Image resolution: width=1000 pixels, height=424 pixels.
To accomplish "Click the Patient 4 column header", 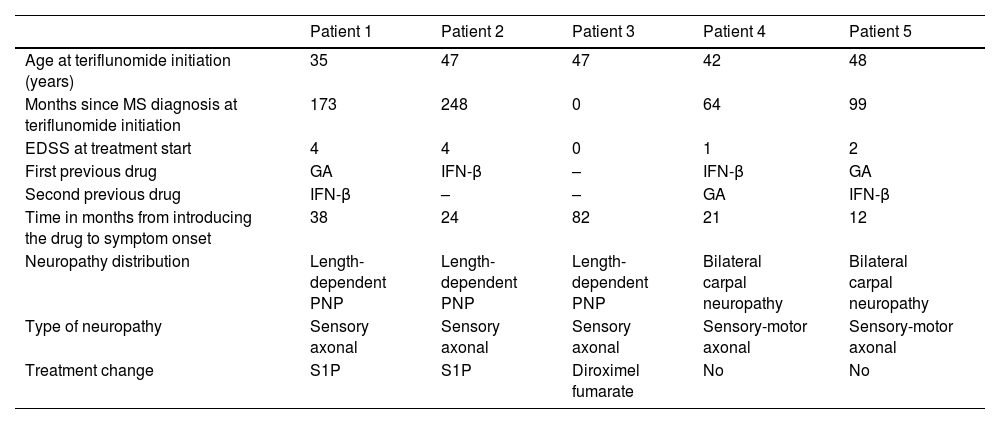I will (734, 30).
